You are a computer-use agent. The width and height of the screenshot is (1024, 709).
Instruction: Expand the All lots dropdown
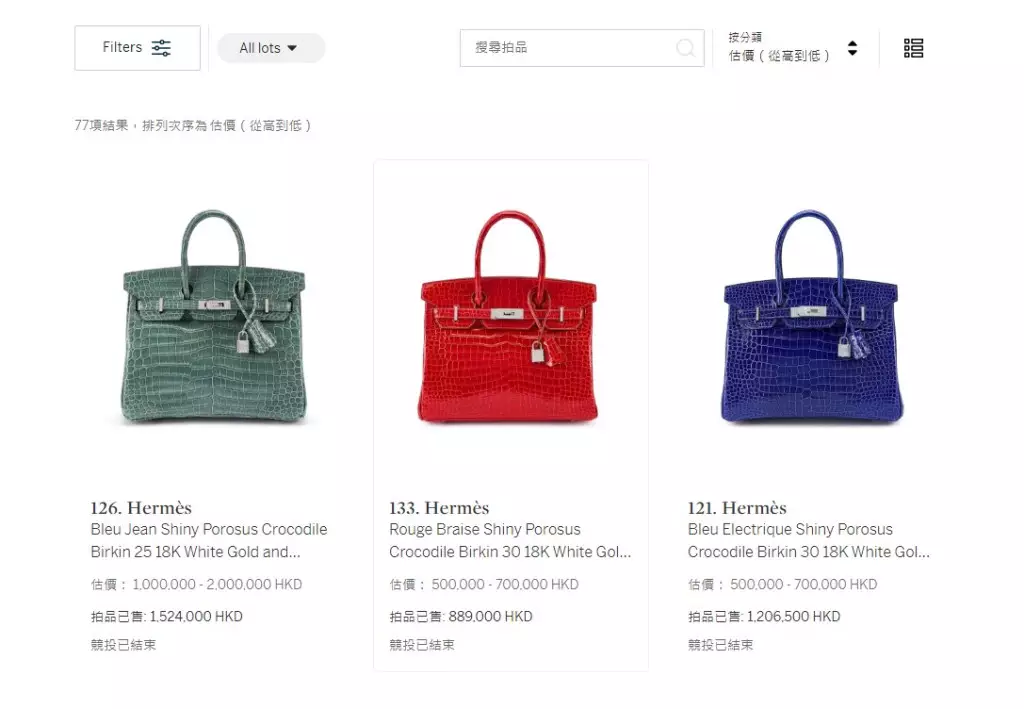[x=270, y=48]
